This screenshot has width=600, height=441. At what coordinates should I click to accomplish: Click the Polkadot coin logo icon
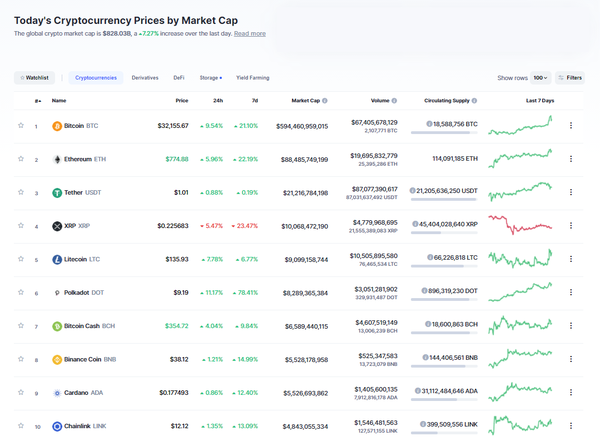(57, 293)
